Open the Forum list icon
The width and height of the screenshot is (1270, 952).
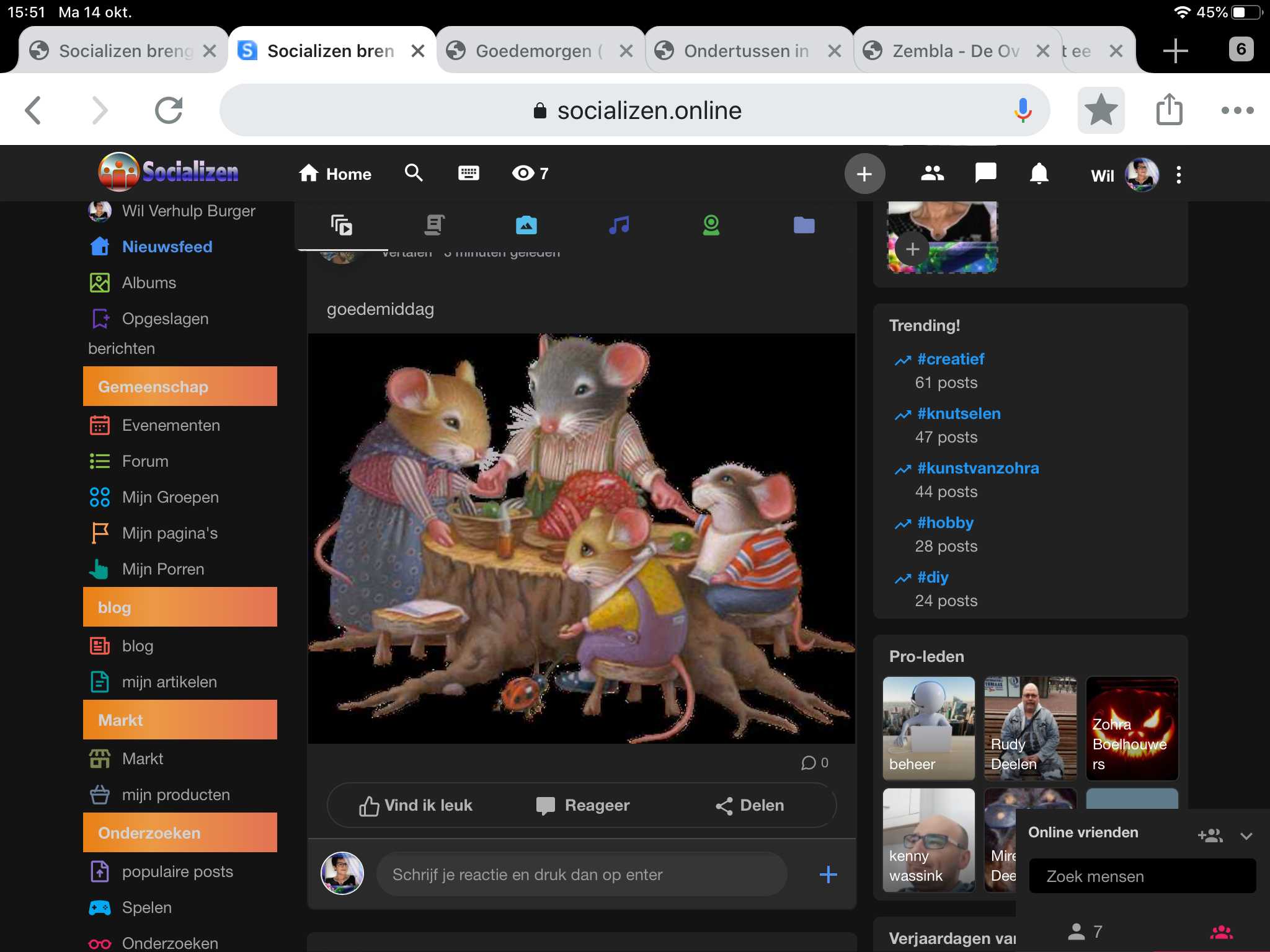tap(99, 461)
